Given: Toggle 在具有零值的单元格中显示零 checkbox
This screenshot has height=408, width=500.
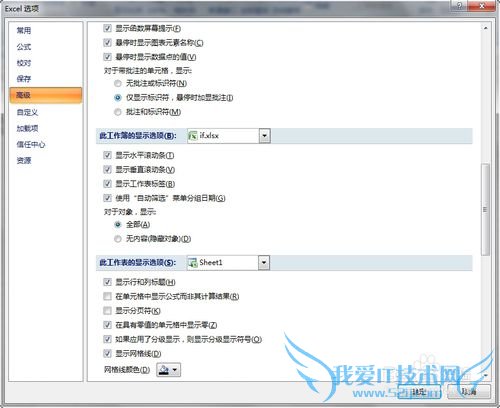Looking at the screenshot, I should [107, 325].
